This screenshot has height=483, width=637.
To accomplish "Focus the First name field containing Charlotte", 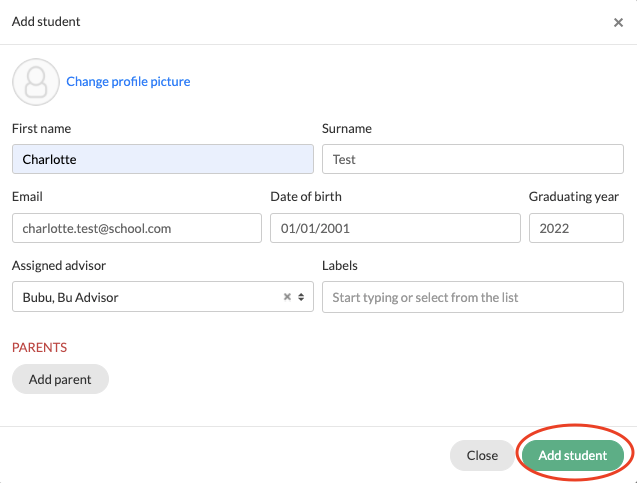I will [x=162, y=159].
